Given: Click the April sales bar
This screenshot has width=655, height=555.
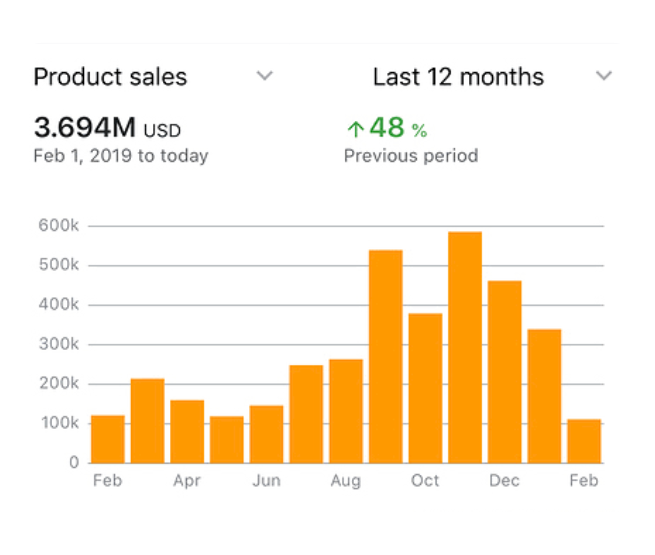Looking at the screenshot, I should click(x=187, y=431).
